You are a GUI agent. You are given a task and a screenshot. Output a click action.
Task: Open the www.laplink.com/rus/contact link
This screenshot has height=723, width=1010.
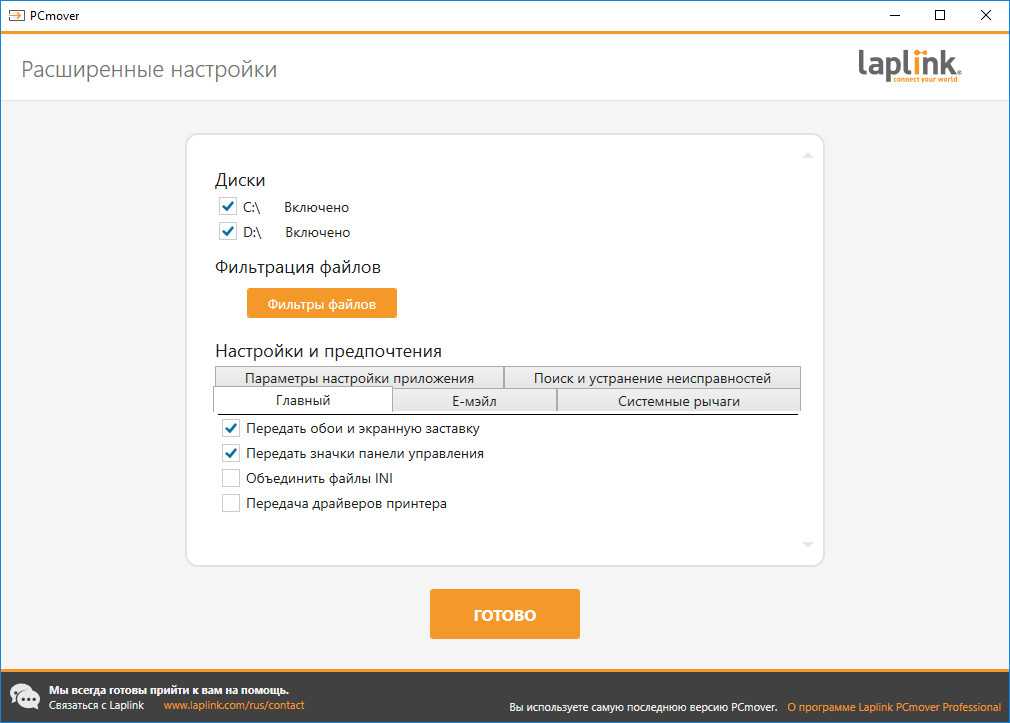click(x=233, y=705)
